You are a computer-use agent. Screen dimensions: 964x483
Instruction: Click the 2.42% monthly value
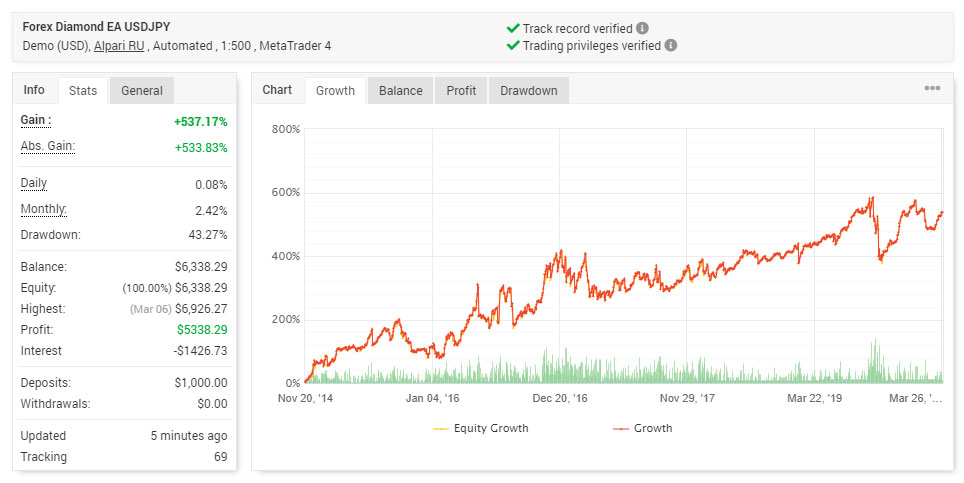(211, 211)
